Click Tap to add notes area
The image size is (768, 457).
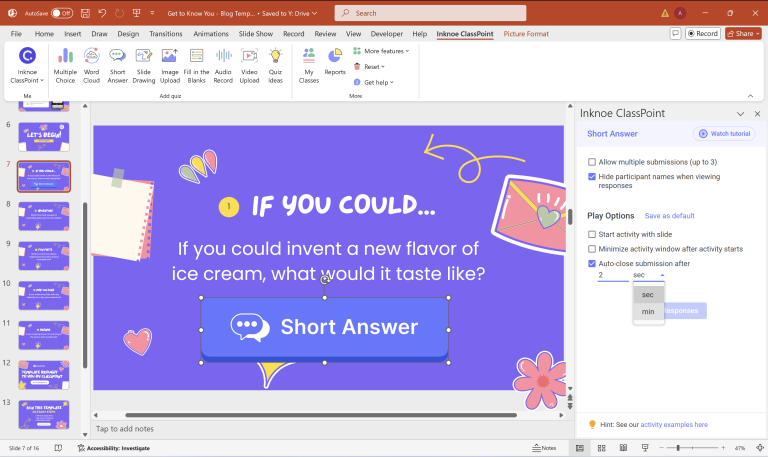coord(124,429)
